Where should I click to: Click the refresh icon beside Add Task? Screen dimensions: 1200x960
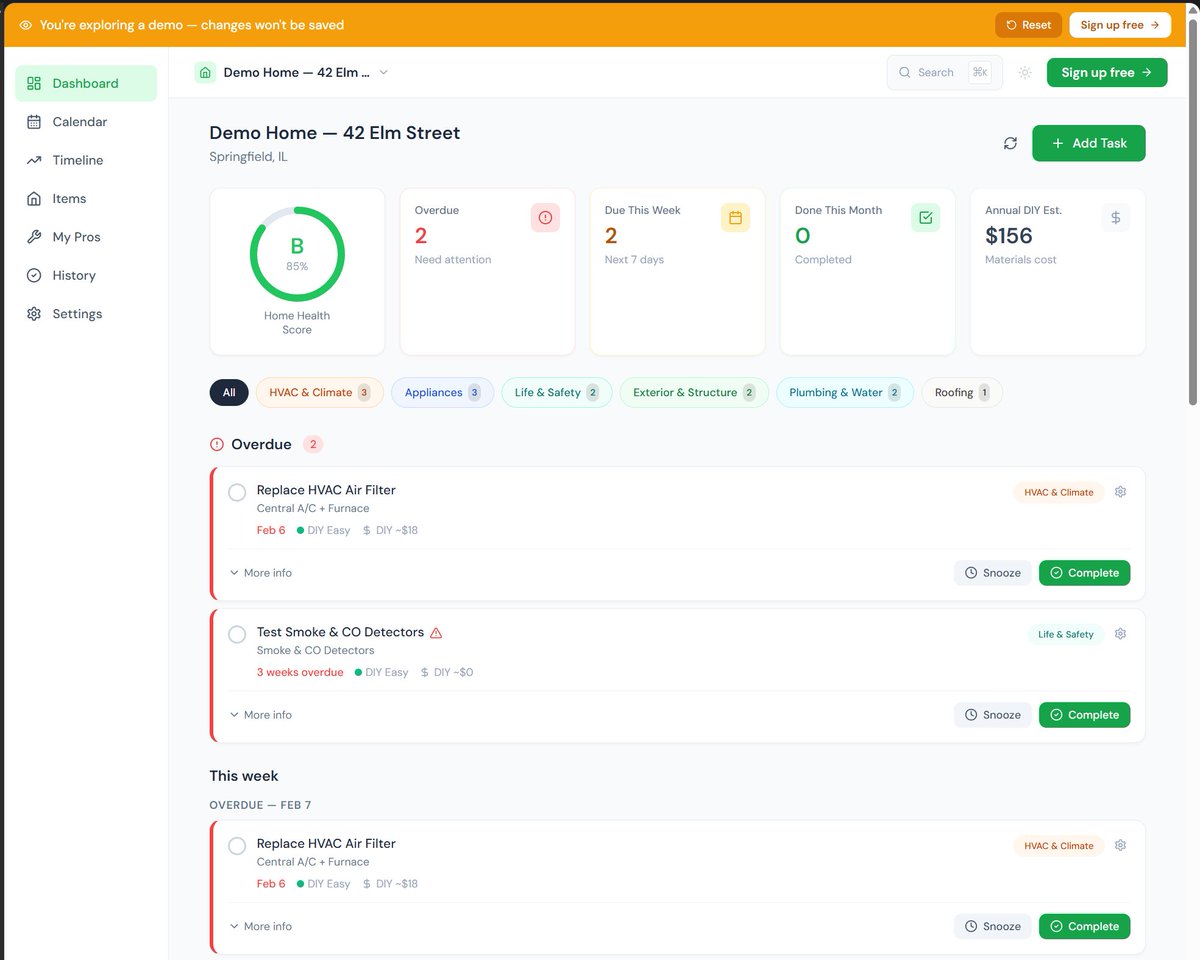1010,143
